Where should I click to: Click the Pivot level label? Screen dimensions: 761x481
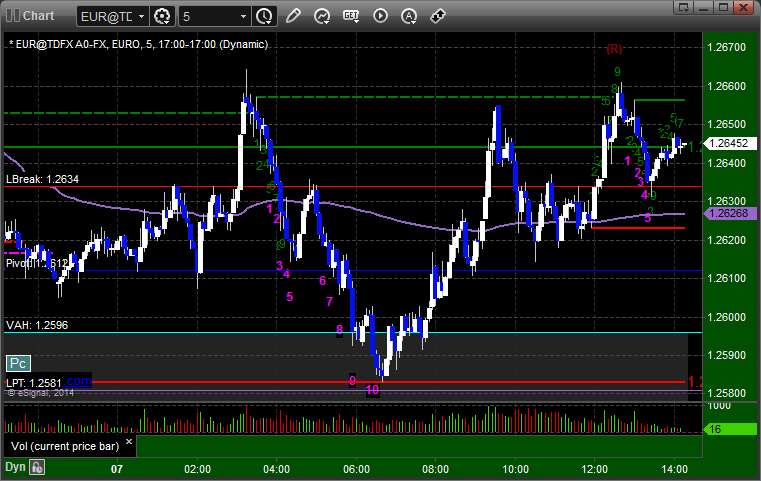(37, 264)
